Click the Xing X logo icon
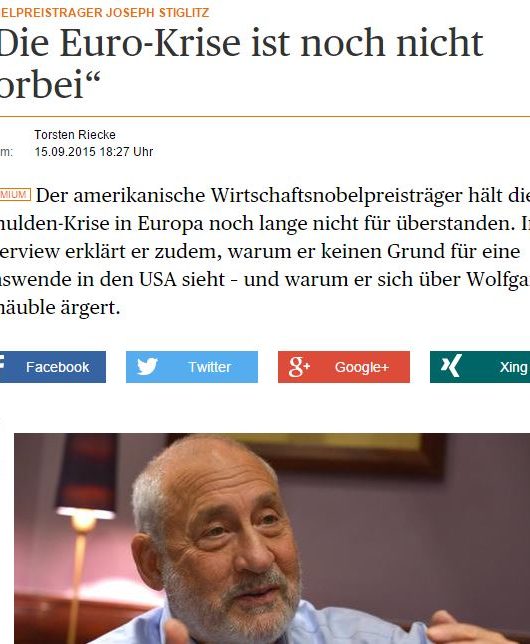530x644 pixels. 451,366
